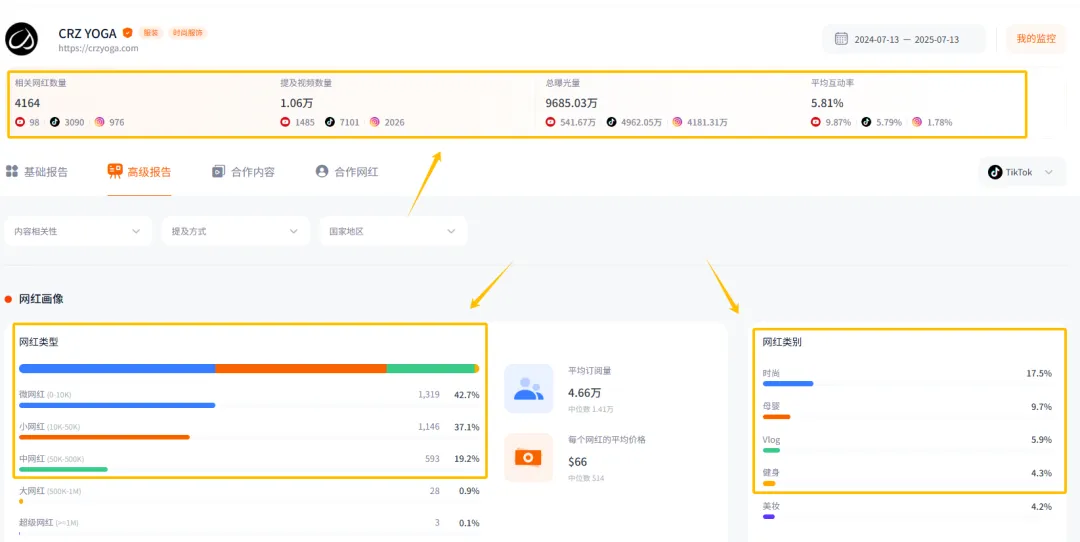Click the orange verified badge beside CRZ YOGA
This screenshot has width=1080, height=542.
coord(127,33)
